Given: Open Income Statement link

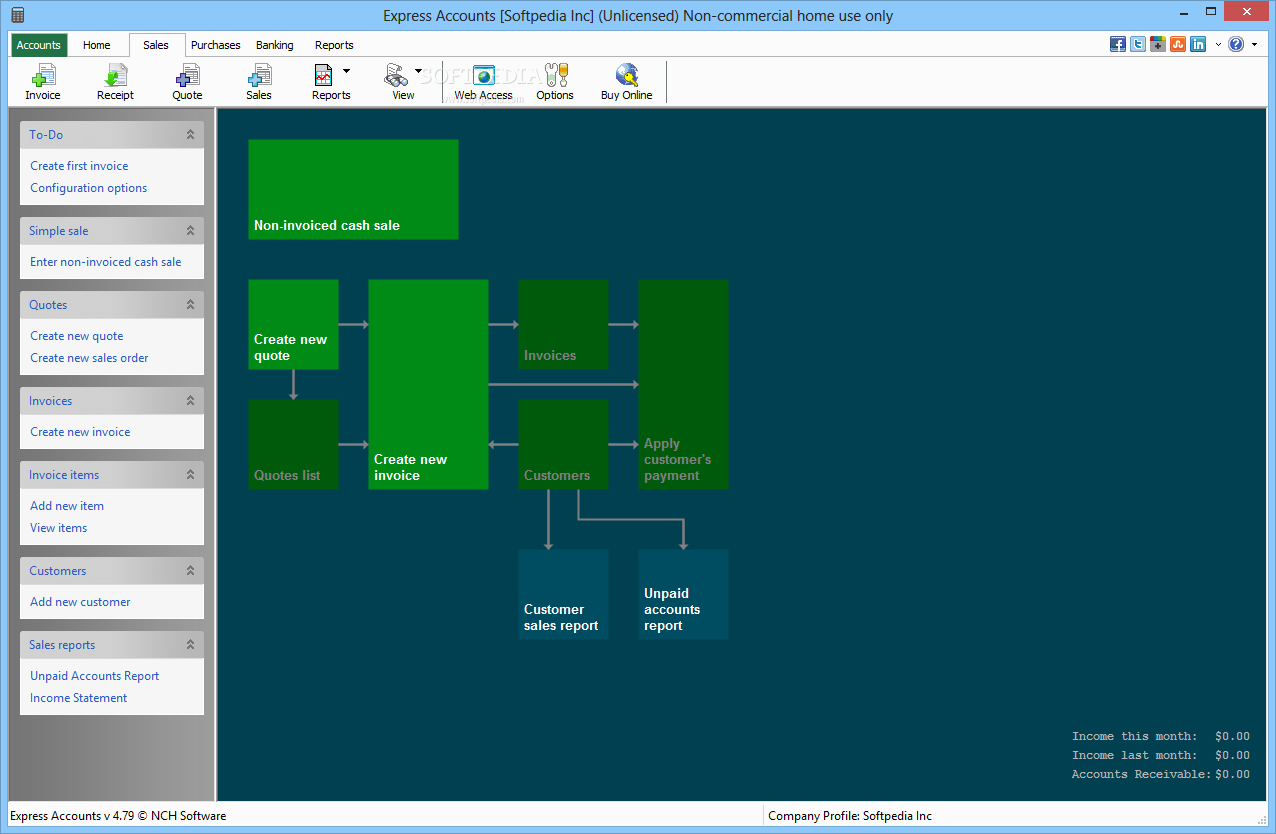Looking at the screenshot, I should (x=78, y=698).
